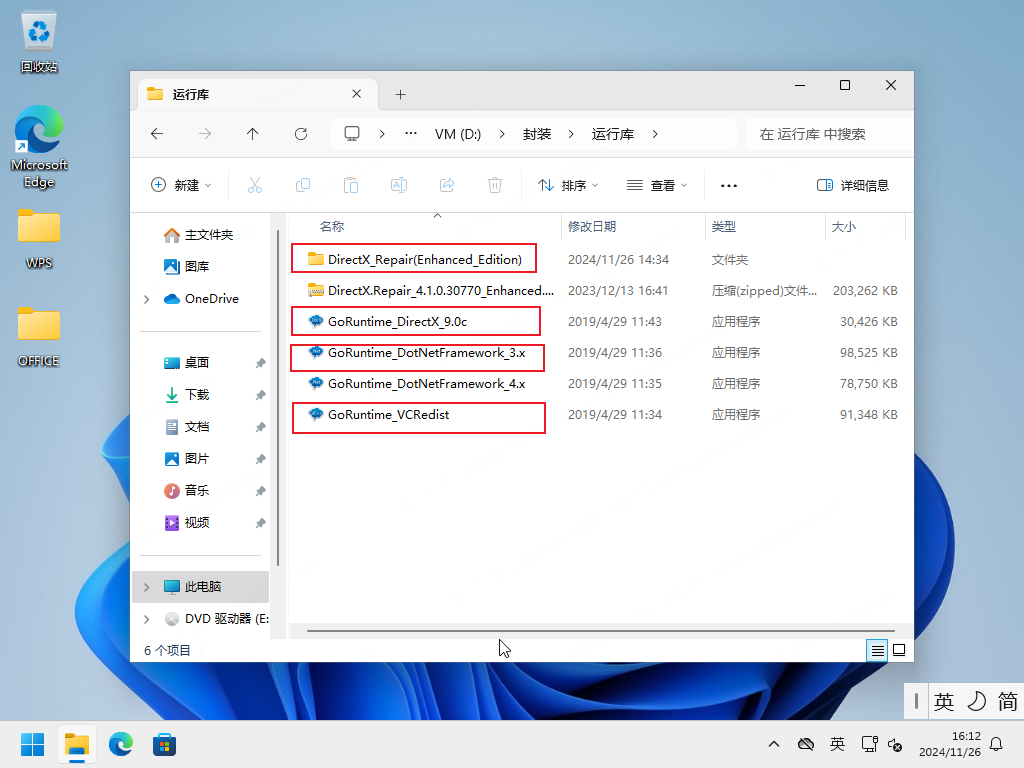Viewport: 1024px width, 768px height.
Task: Go up one folder level
Action: click(x=253, y=134)
